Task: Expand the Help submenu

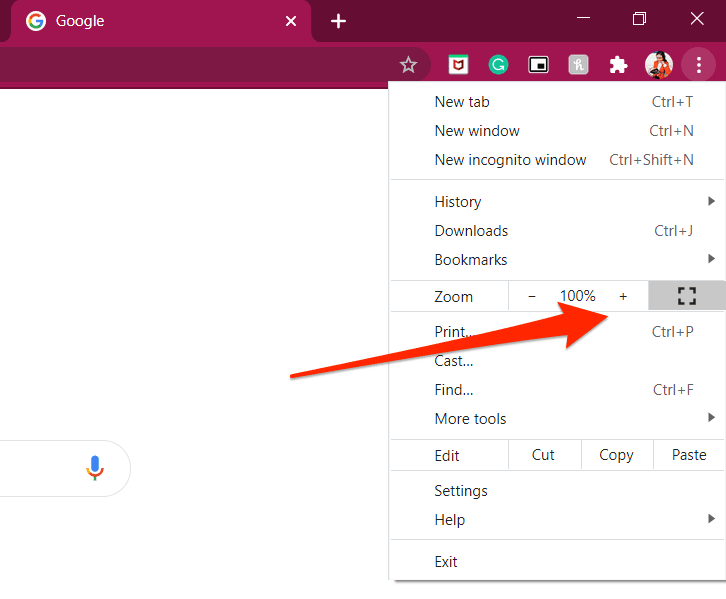Action: [x=557, y=519]
